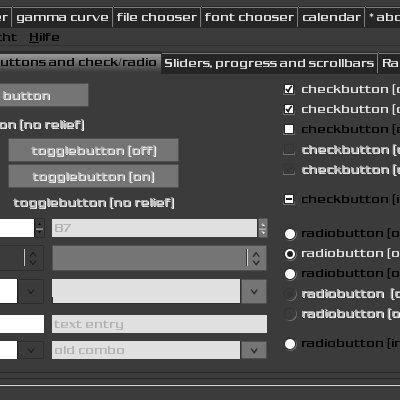Decrease the 87 spin value with down arrow
Viewport: 400px width, 400px height.
click(263, 233)
